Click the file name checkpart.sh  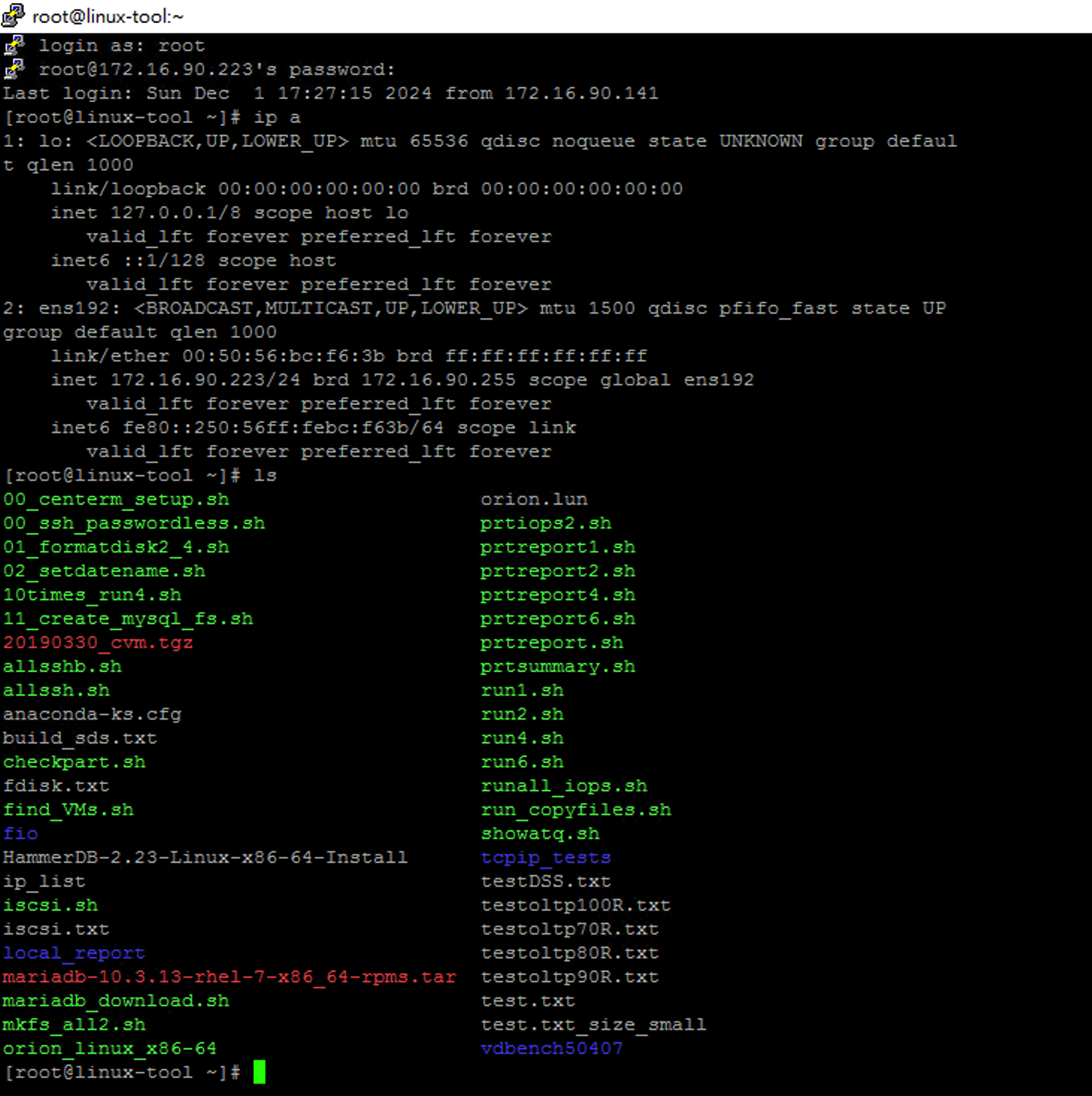click(x=74, y=762)
